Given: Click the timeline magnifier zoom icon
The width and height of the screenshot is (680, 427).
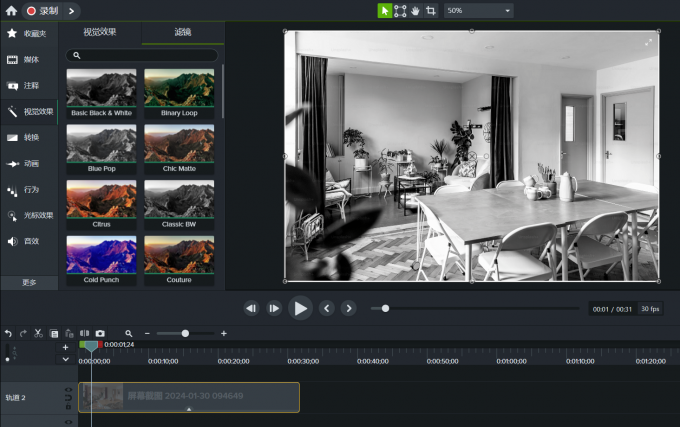Looking at the screenshot, I should click(129, 333).
